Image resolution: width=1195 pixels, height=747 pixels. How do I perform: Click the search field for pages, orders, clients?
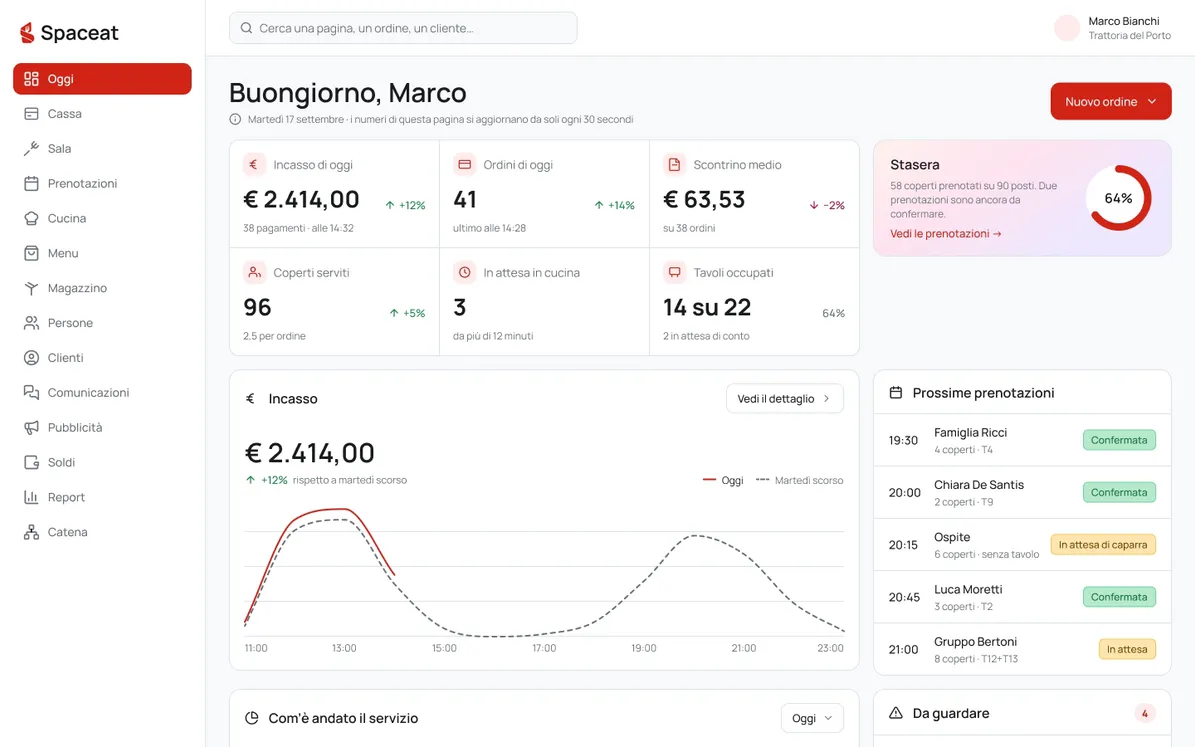tap(403, 28)
